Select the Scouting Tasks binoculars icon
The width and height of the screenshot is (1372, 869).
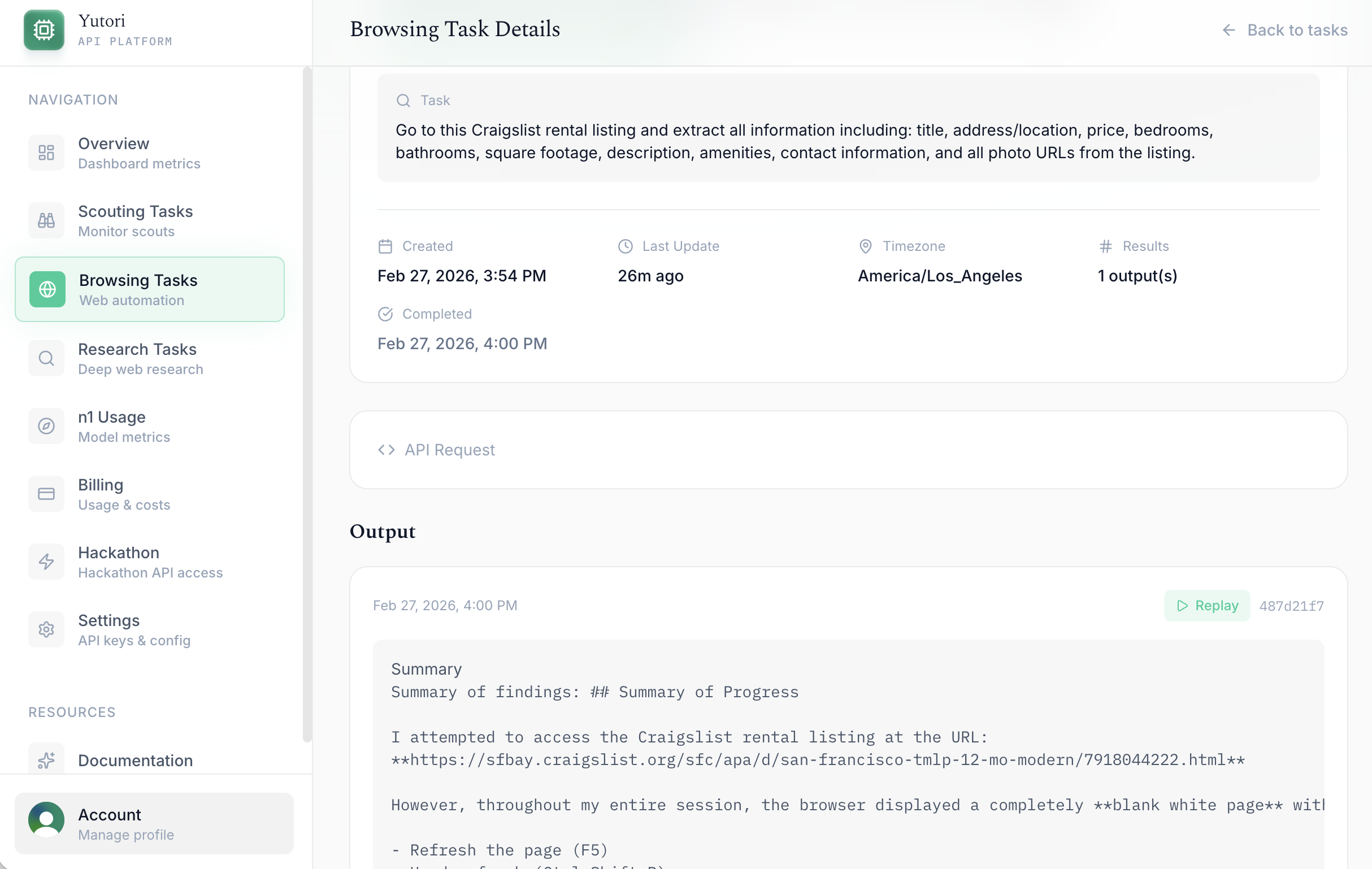coord(46,220)
